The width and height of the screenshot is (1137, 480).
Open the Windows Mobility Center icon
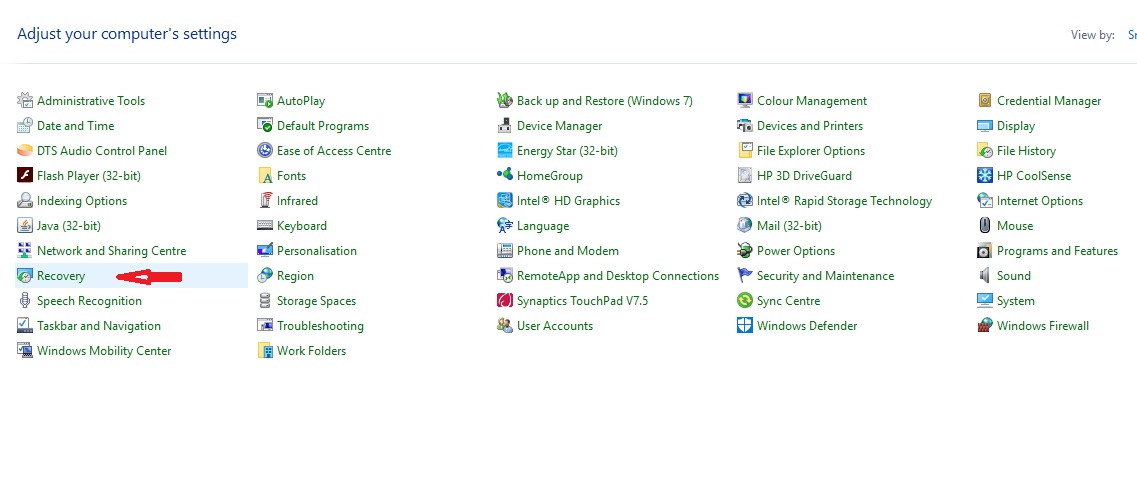click(x=25, y=351)
